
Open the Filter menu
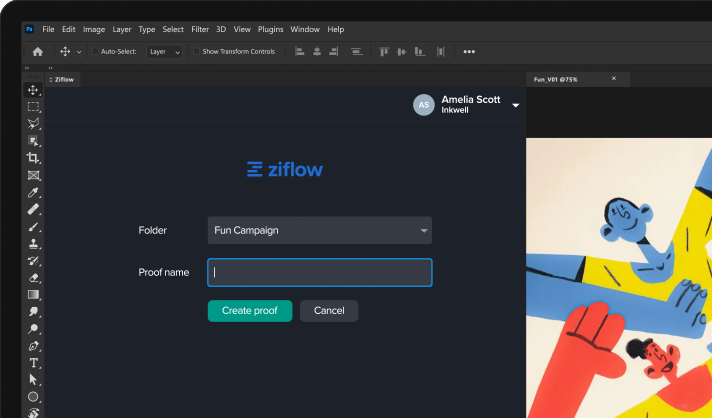(200, 29)
